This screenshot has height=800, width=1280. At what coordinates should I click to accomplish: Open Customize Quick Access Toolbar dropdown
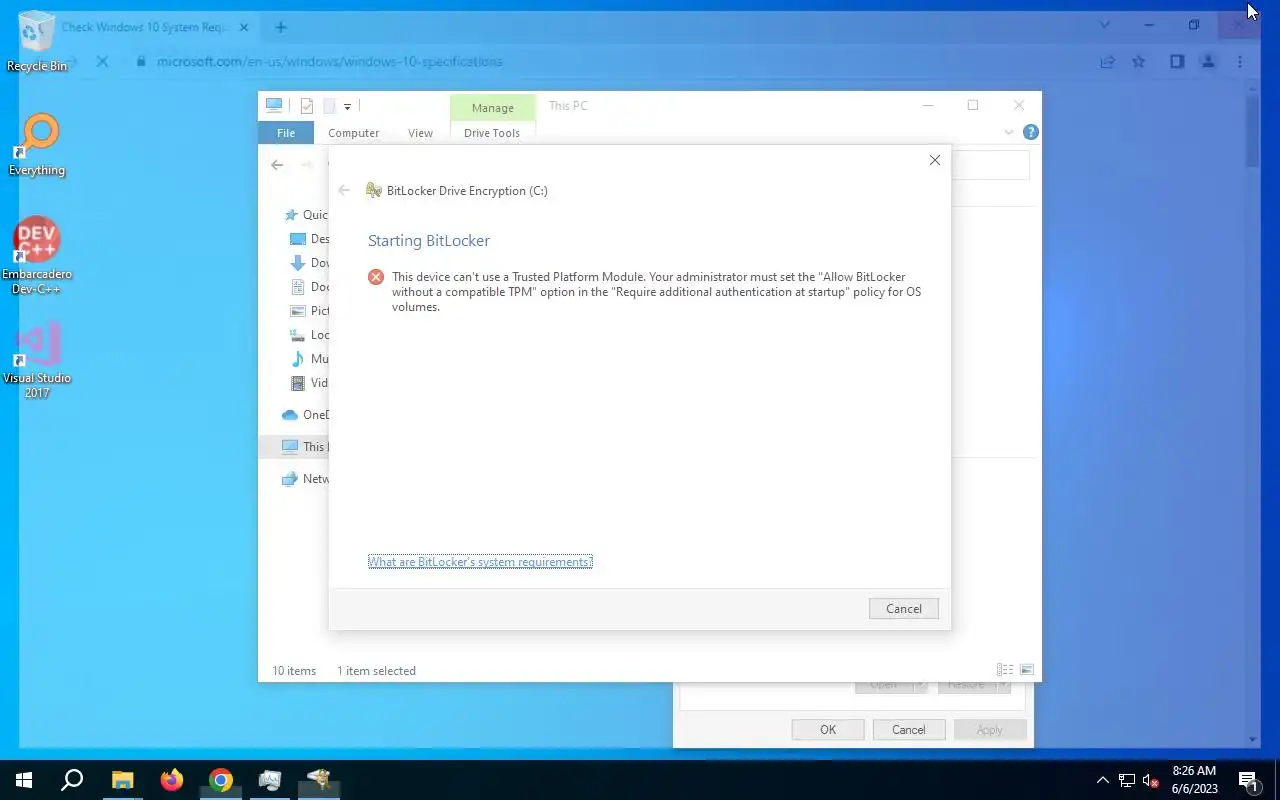[347, 106]
